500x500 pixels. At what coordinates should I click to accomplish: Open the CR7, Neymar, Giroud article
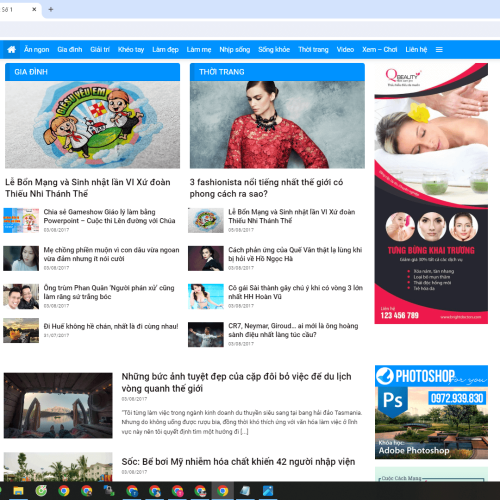click(x=293, y=330)
